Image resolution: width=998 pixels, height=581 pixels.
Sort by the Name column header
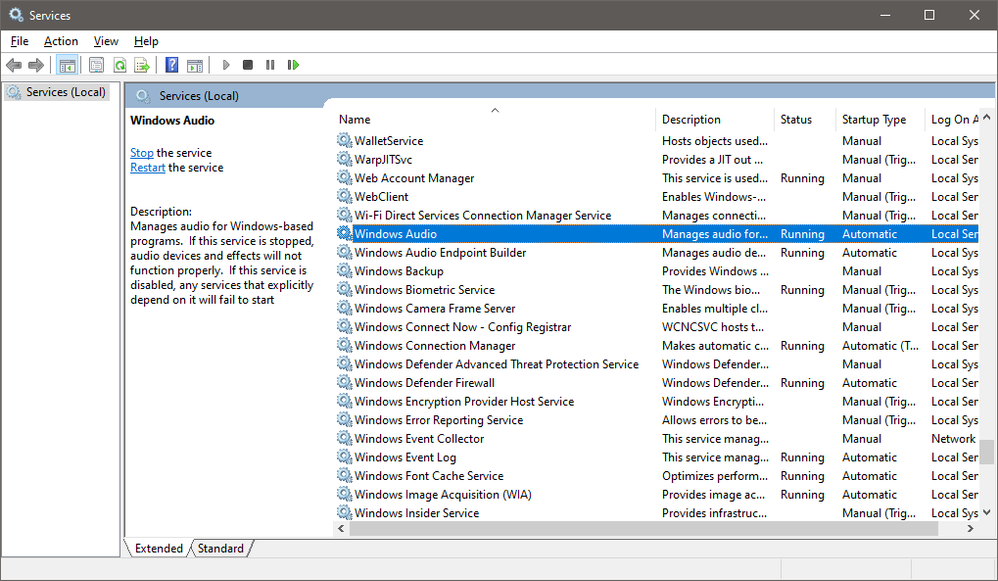pos(494,120)
